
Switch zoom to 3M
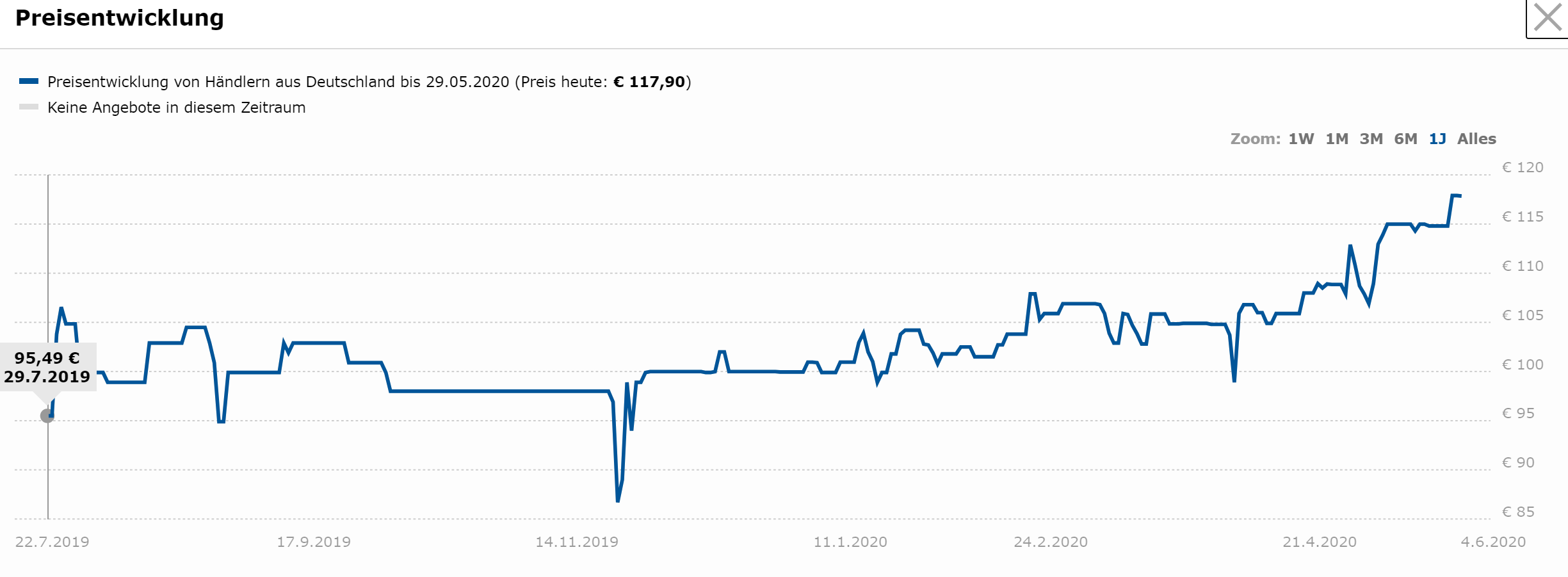pyautogui.click(x=1371, y=139)
